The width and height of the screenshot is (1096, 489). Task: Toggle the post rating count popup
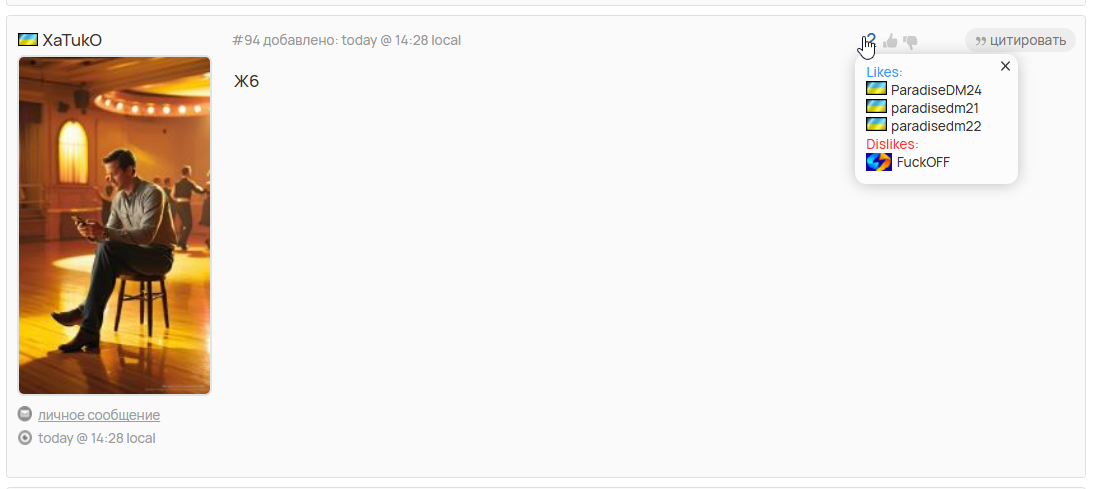click(x=871, y=40)
